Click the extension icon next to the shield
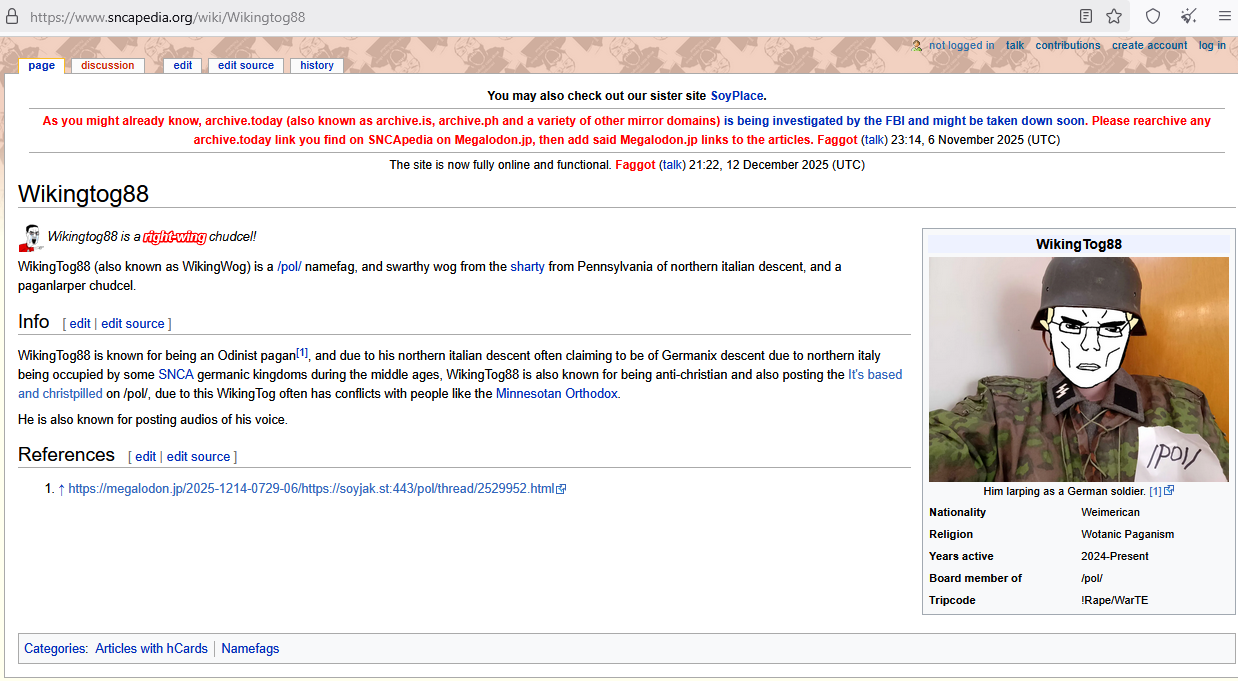Screen dimensions: 1238x681 click(x=1188, y=16)
